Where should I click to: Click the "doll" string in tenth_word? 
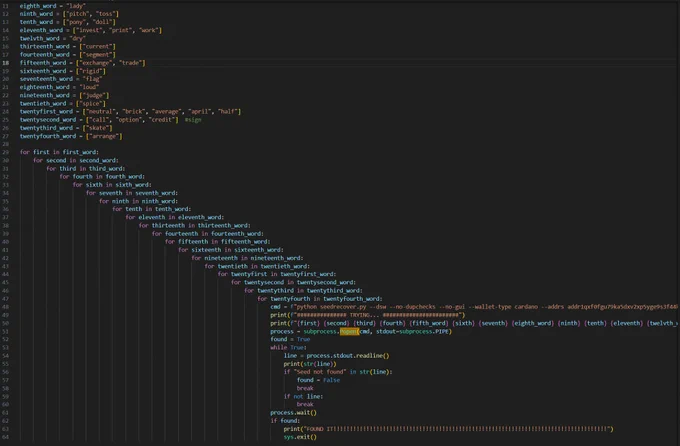point(103,22)
